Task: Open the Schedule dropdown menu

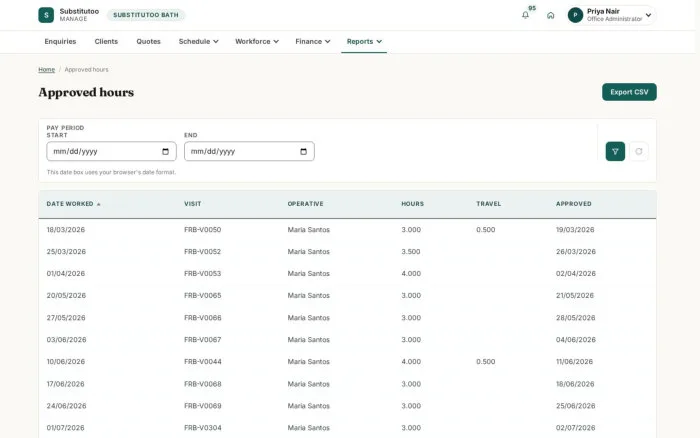Action: [199, 42]
